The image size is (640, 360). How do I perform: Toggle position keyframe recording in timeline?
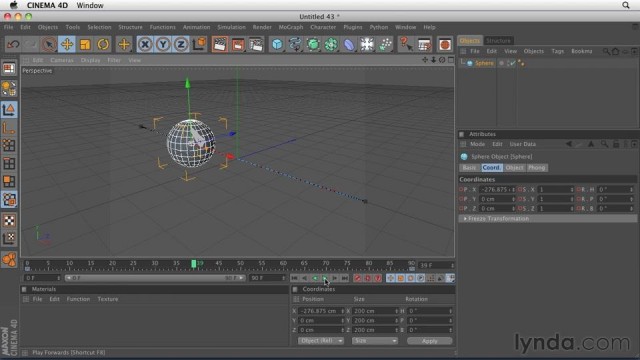point(391,278)
